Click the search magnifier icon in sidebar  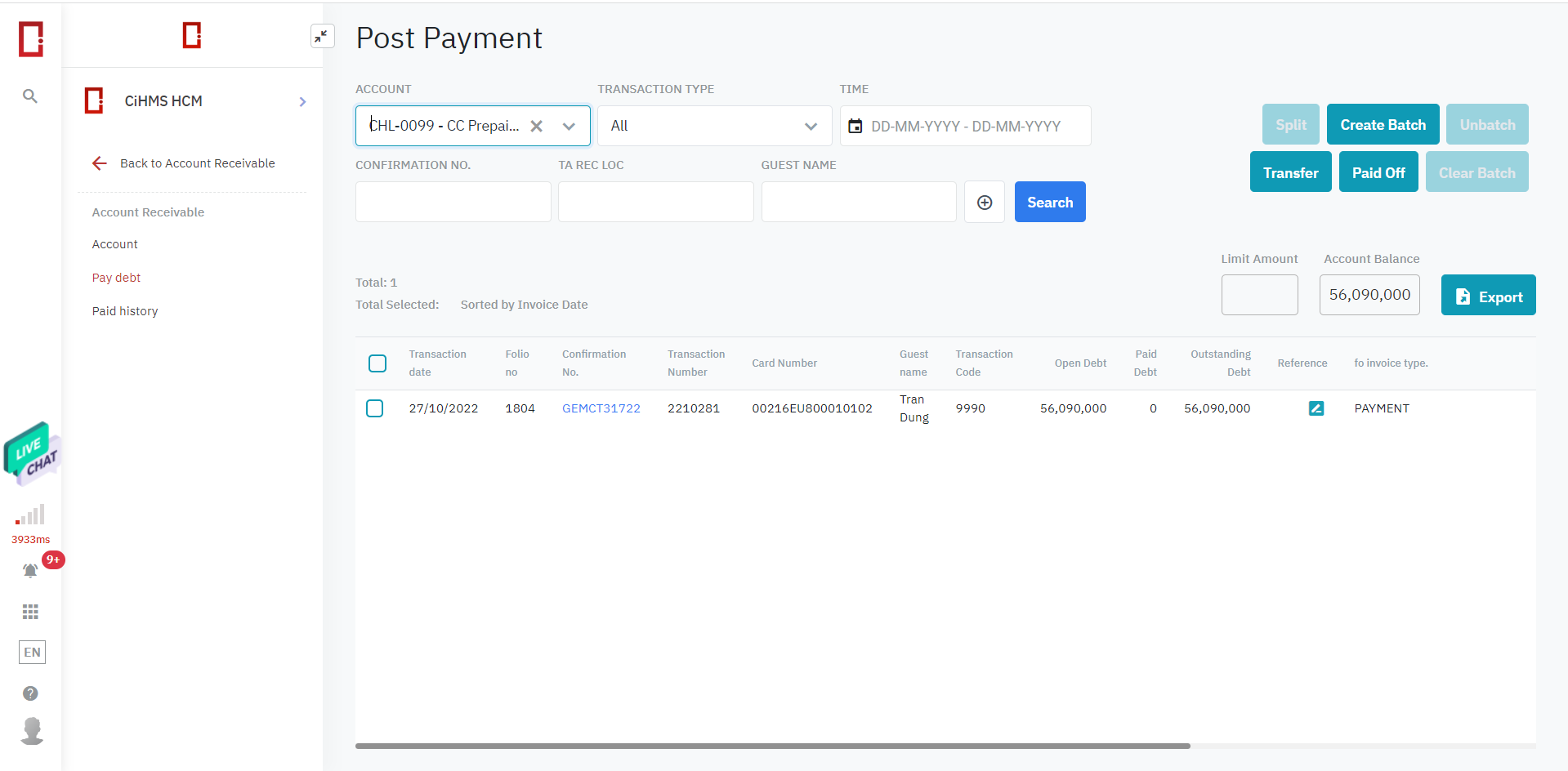coord(30,96)
